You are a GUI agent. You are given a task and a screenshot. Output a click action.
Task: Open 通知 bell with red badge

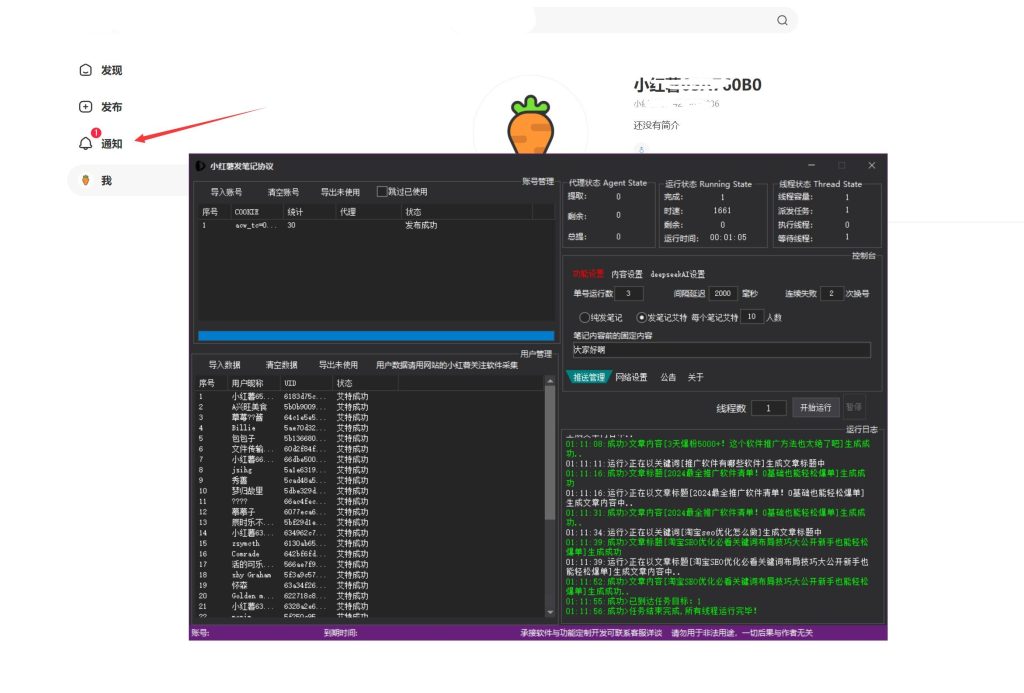coord(101,142)
